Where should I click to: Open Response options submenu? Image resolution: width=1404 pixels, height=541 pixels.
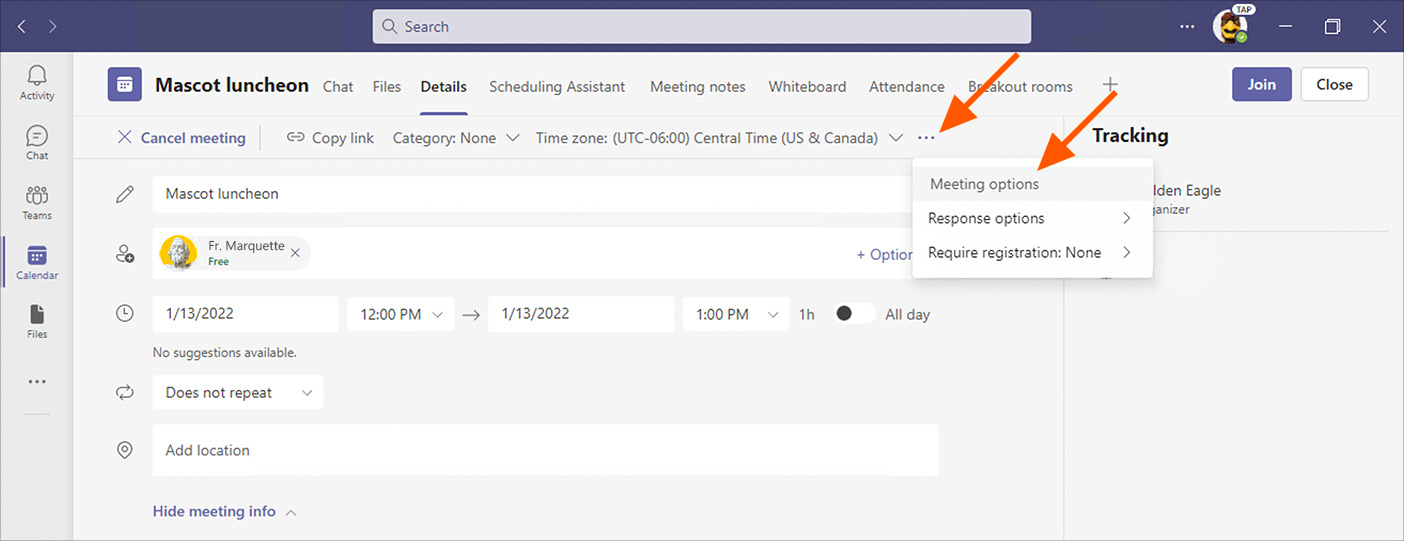coord(1030,218)
